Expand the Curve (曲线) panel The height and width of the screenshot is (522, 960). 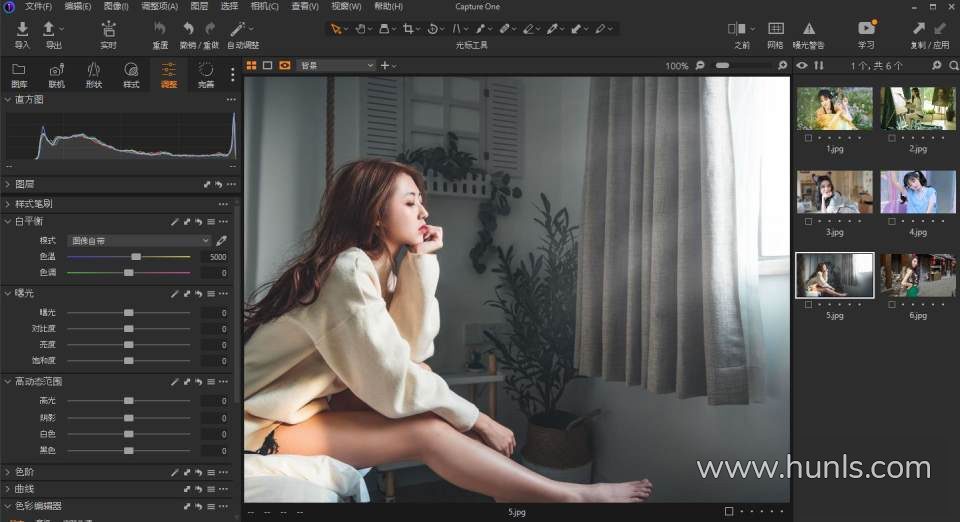[x=7, y=490]
